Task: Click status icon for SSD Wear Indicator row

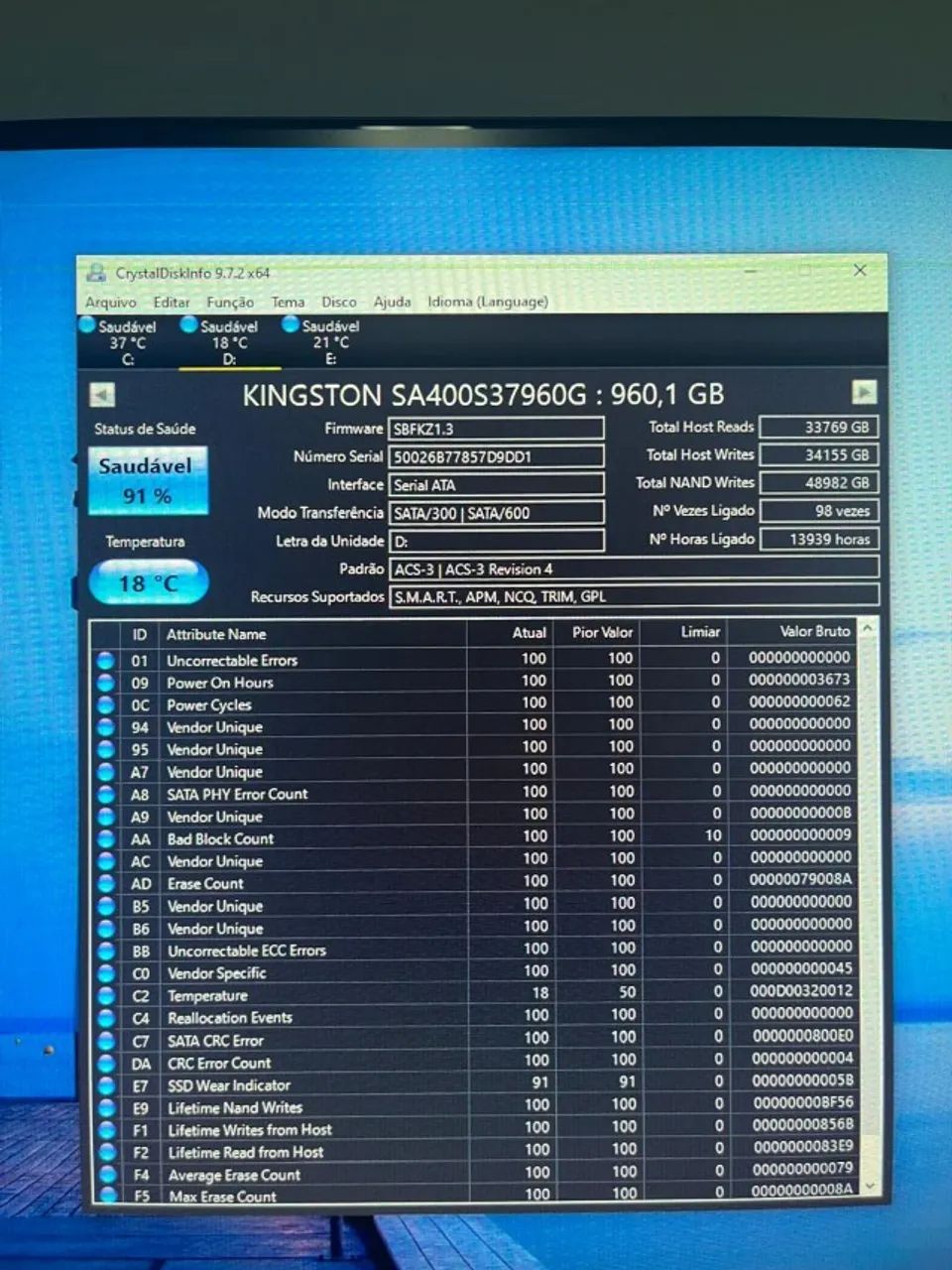Action: [108, 1085]
